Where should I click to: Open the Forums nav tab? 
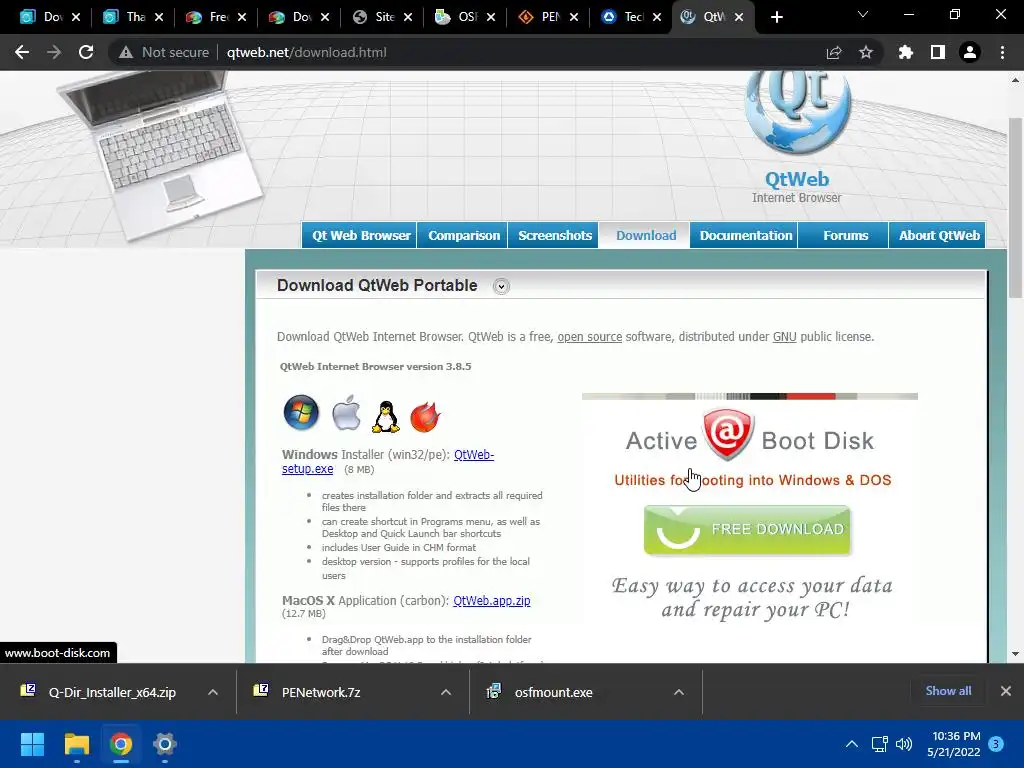click(x=844, y=235)
